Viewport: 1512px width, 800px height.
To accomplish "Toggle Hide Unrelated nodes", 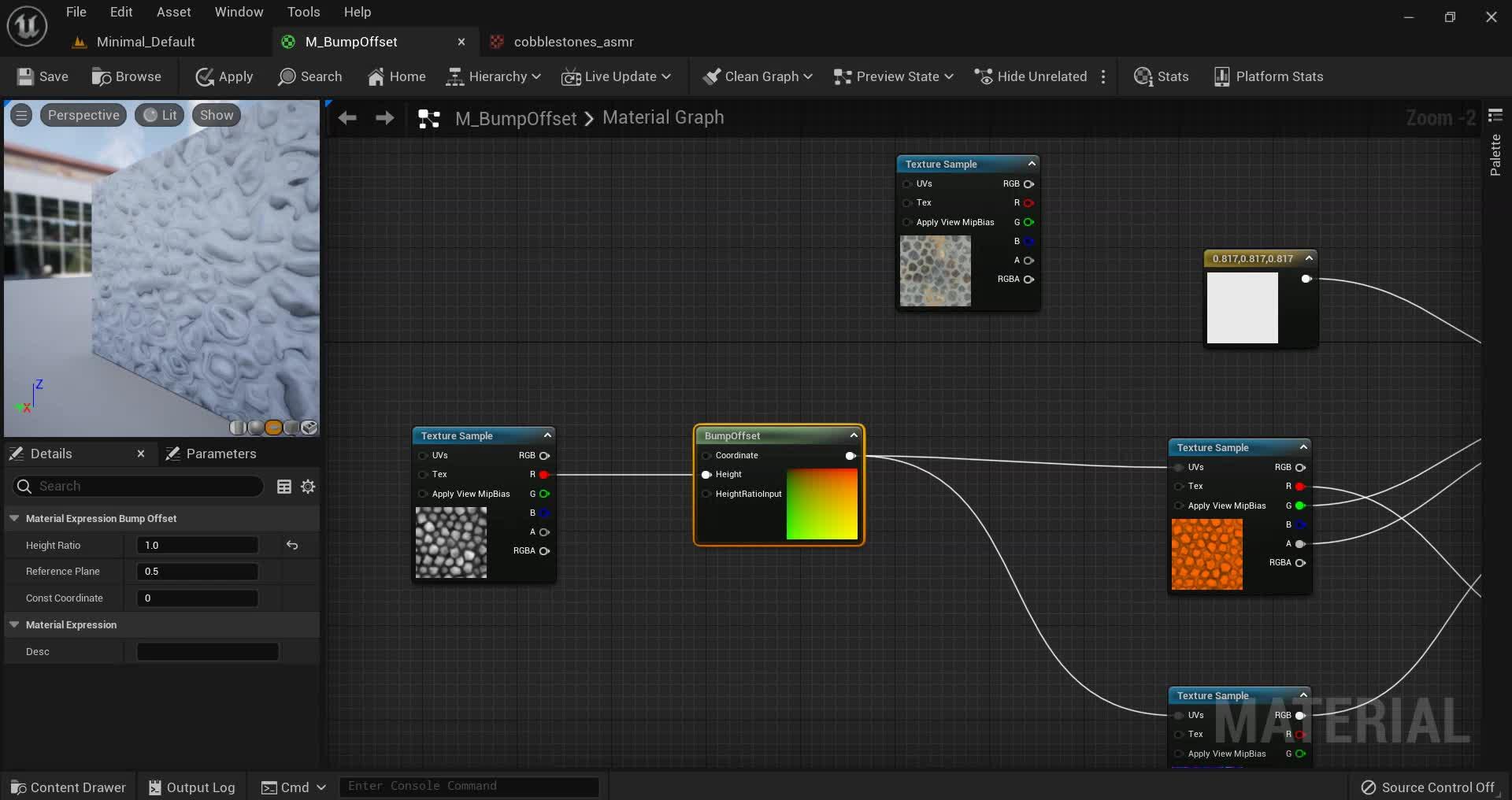I will 1030,76.
